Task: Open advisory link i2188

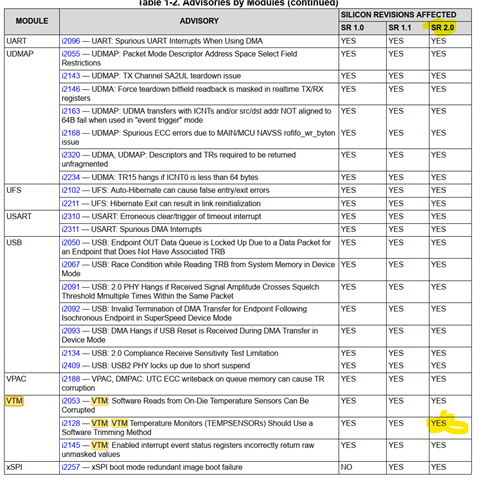Action: pyautogui.click(x=71, y=379)
